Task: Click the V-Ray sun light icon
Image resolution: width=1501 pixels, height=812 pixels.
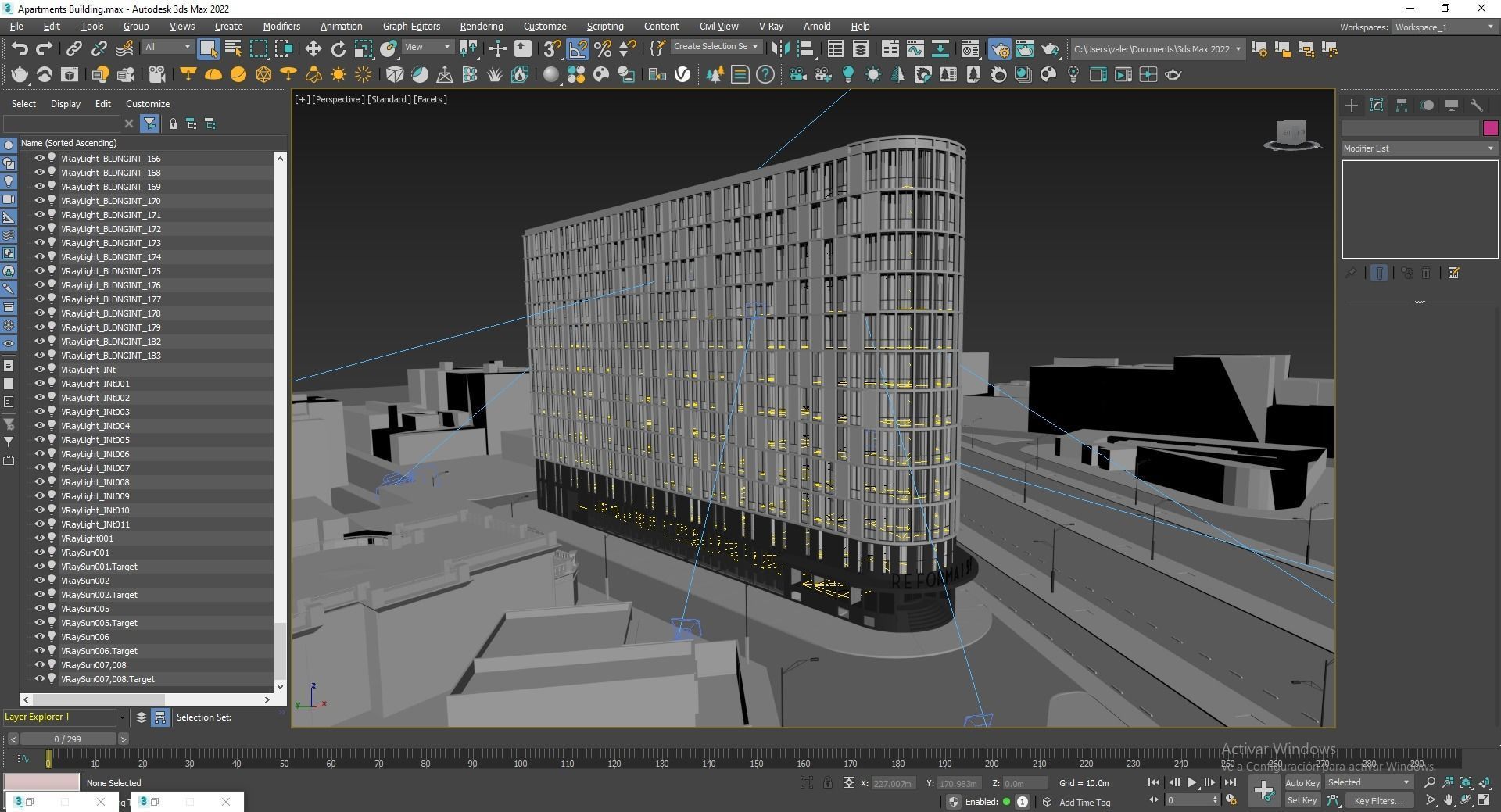Action: (x=339, y=74)
